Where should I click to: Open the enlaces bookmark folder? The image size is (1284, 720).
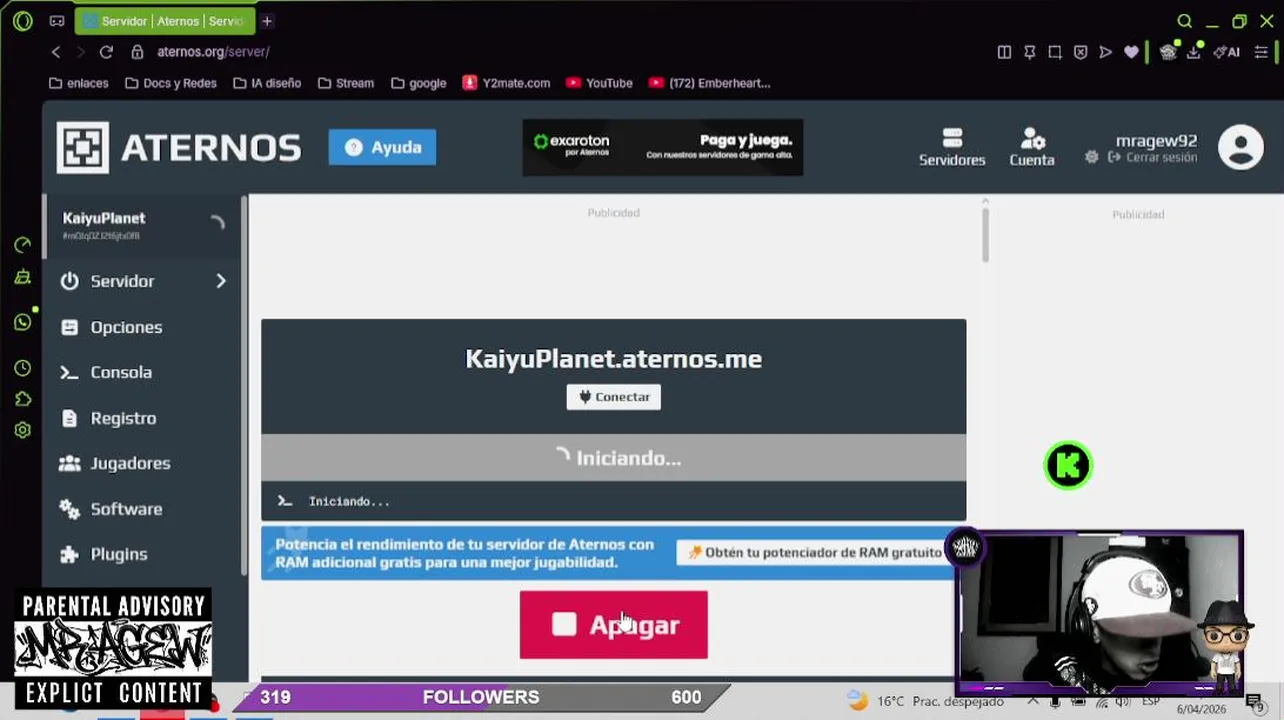click(x=78, y=83)
